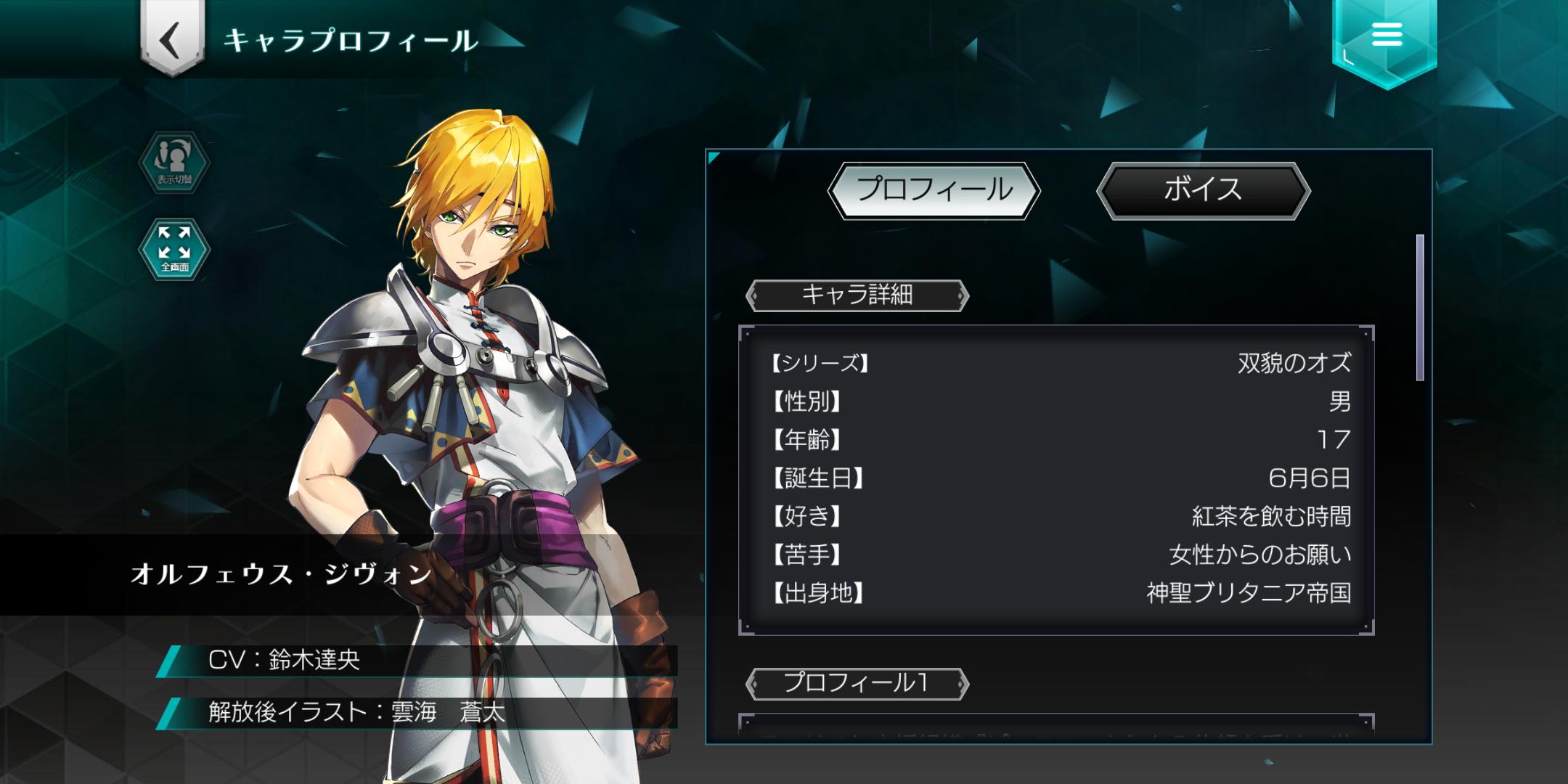The image size is (1568, 784).
Task: Click the 苦手 row 女性からのお願い
Action: tap(1060, 555)
